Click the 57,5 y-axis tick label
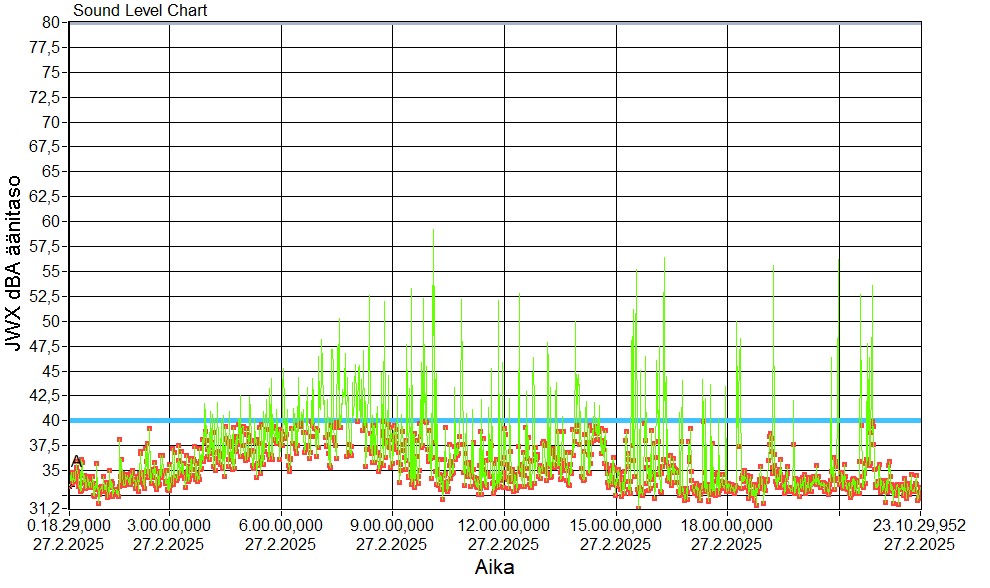 [45, 246]
